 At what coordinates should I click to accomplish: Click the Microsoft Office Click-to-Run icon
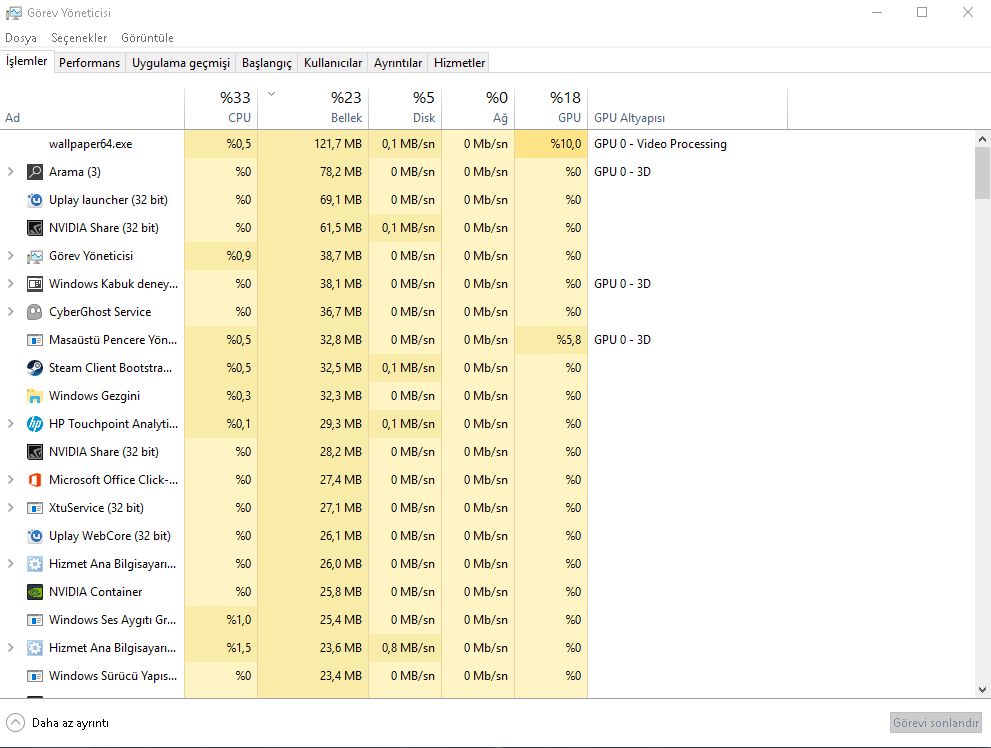(35, 480)
